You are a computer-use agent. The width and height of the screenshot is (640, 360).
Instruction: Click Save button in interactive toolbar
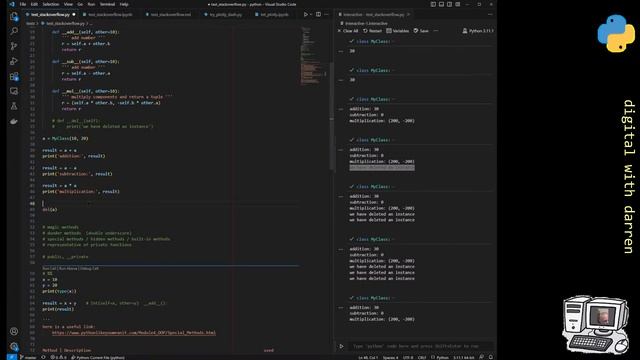click(421, 31)
